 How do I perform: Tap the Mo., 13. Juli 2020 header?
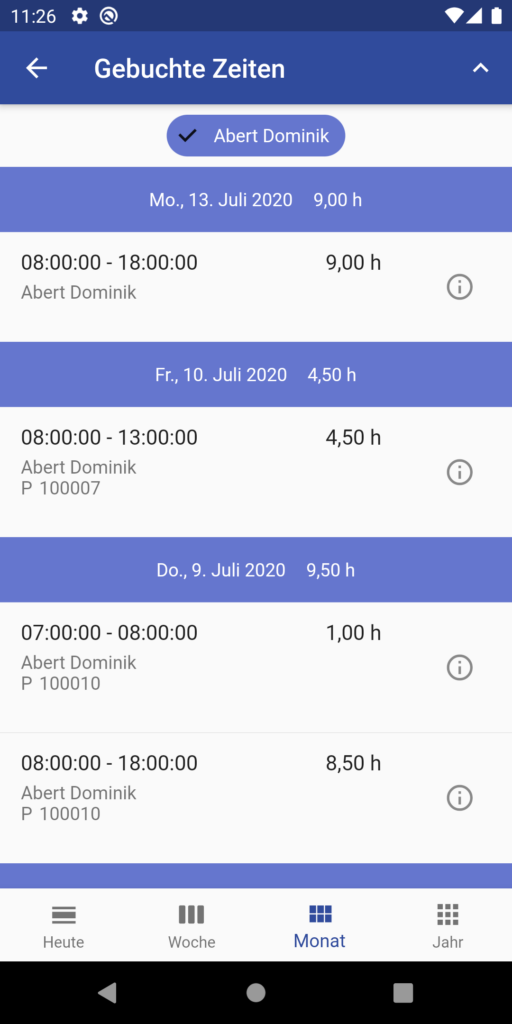click(x=256, y=200)
